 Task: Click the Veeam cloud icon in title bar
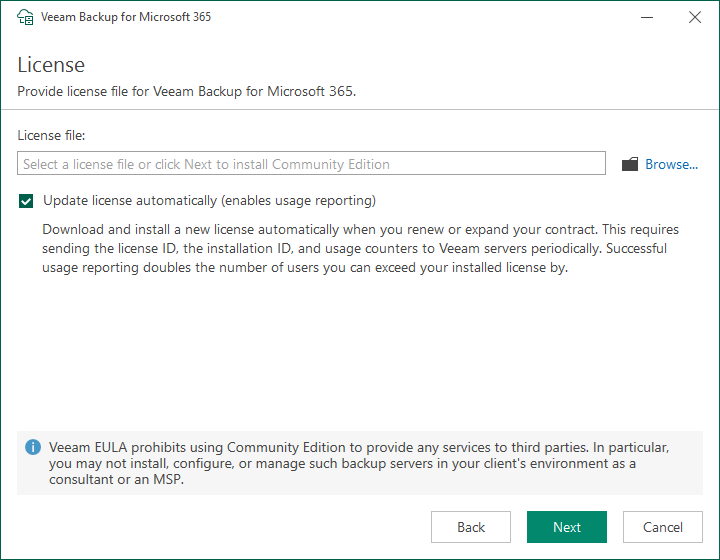25,17
